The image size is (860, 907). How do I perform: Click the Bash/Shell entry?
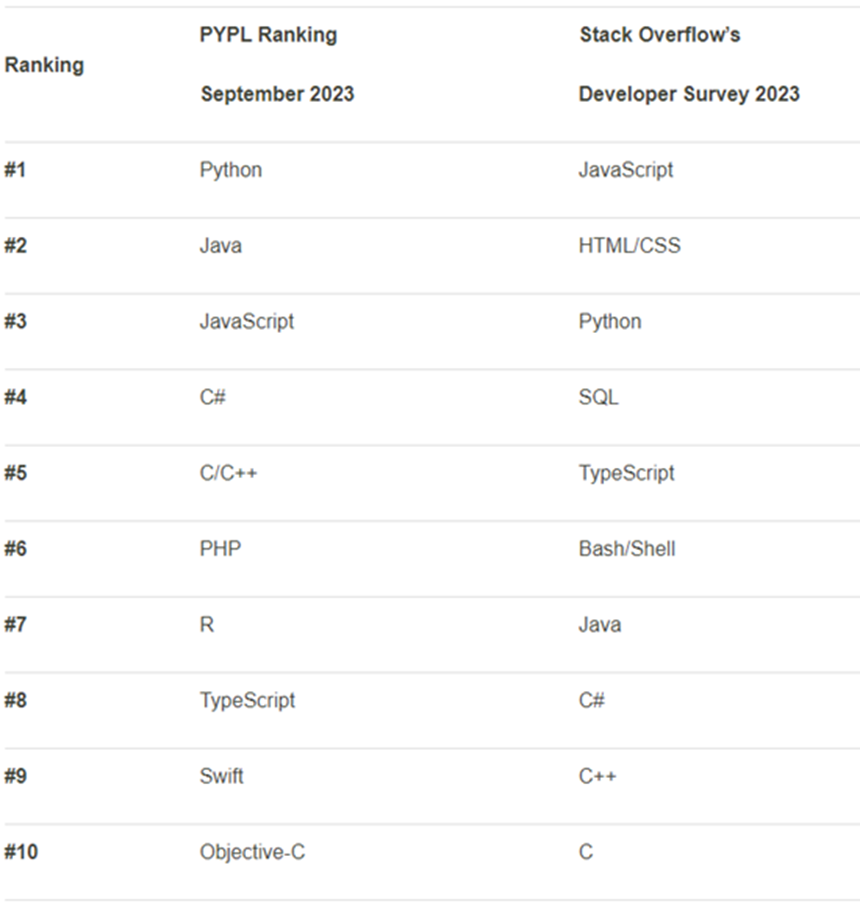626,549
